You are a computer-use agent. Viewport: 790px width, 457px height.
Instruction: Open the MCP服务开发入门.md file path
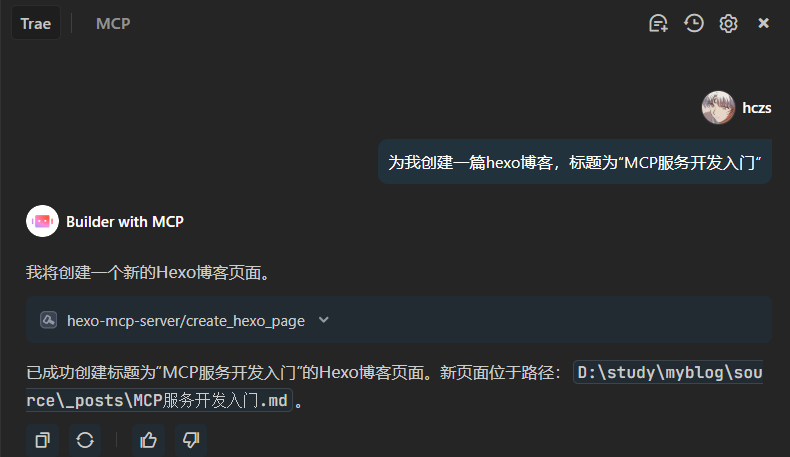coord(394,386)
